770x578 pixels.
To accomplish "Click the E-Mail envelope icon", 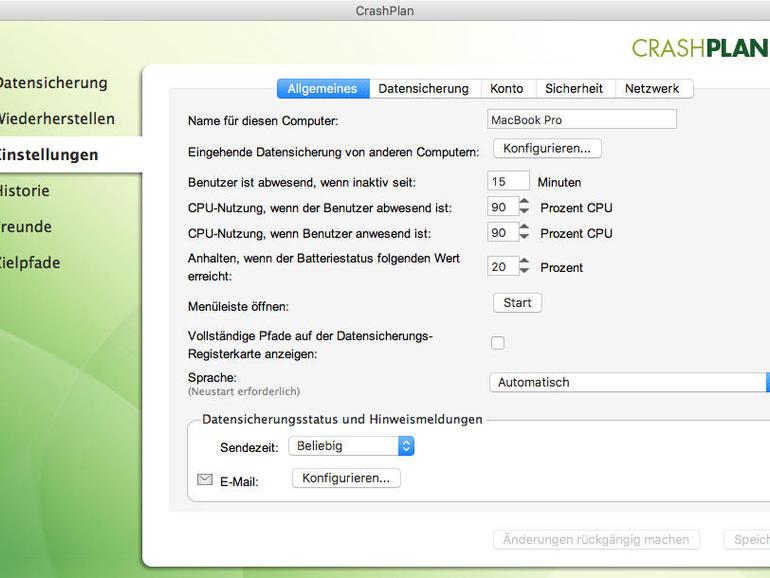I will pyautogui.click(x=205, y=479).
